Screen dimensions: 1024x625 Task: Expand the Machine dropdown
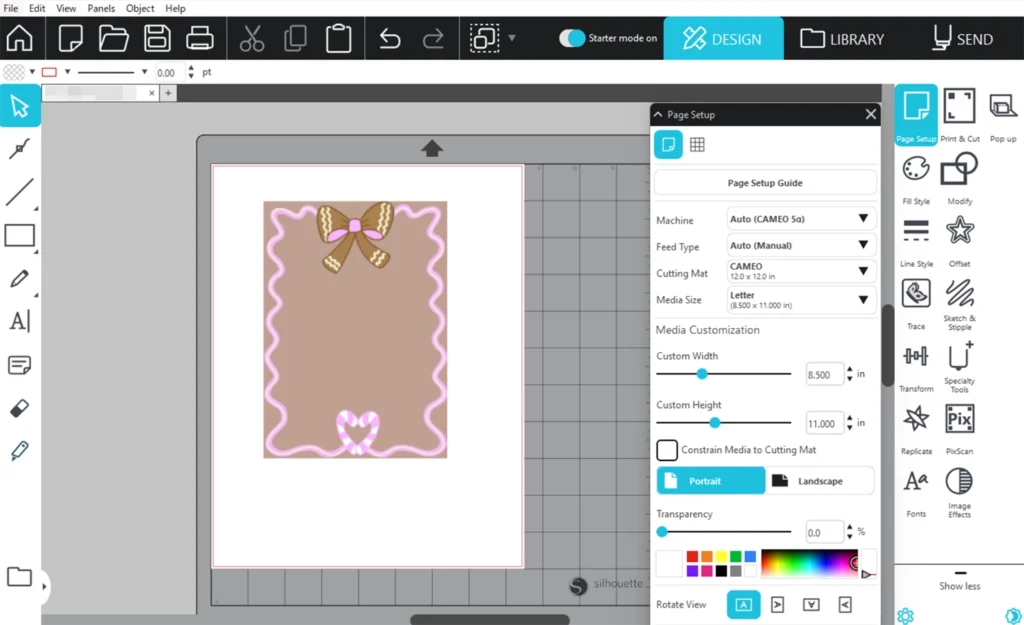tap(801, 219)
